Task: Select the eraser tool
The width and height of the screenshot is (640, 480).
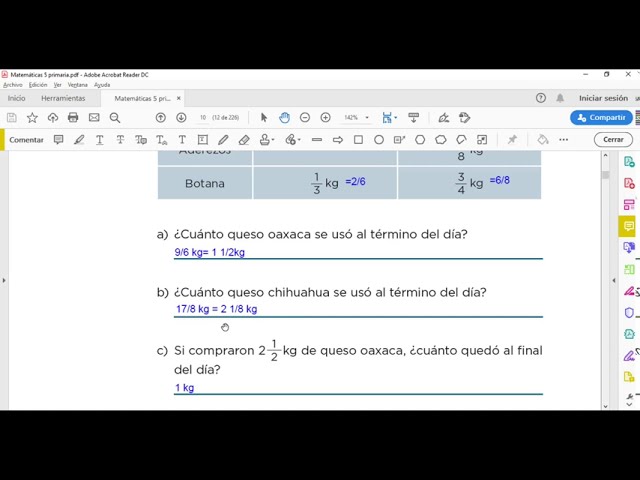Action: (244, 140)
